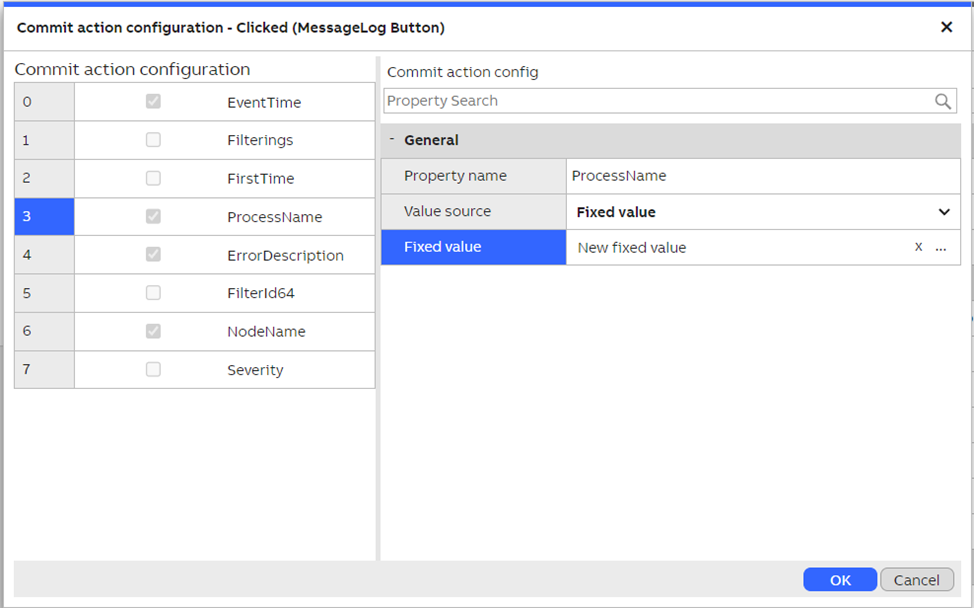Enable the Filterings checkbox
Image resolution: width=974 pixels, height=608 pixels.
pyautogui.click(x=153, y=140)
